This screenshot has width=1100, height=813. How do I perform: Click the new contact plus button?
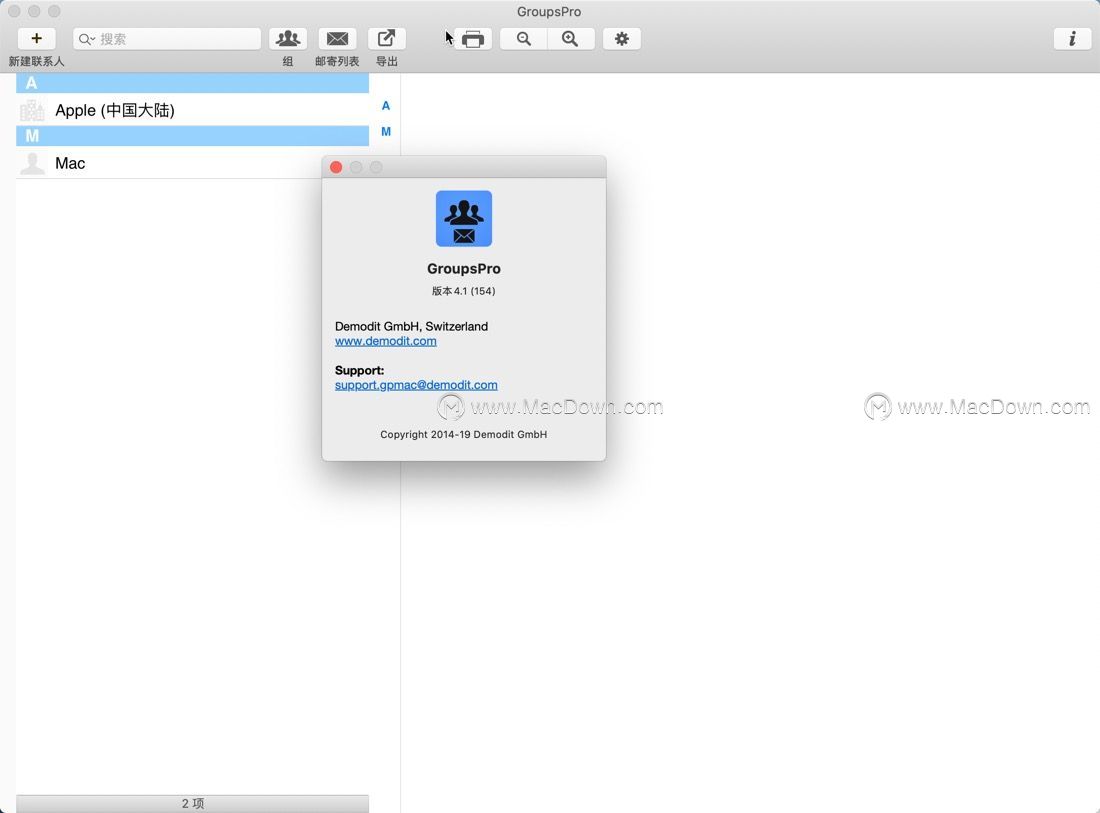click(36, 39)
